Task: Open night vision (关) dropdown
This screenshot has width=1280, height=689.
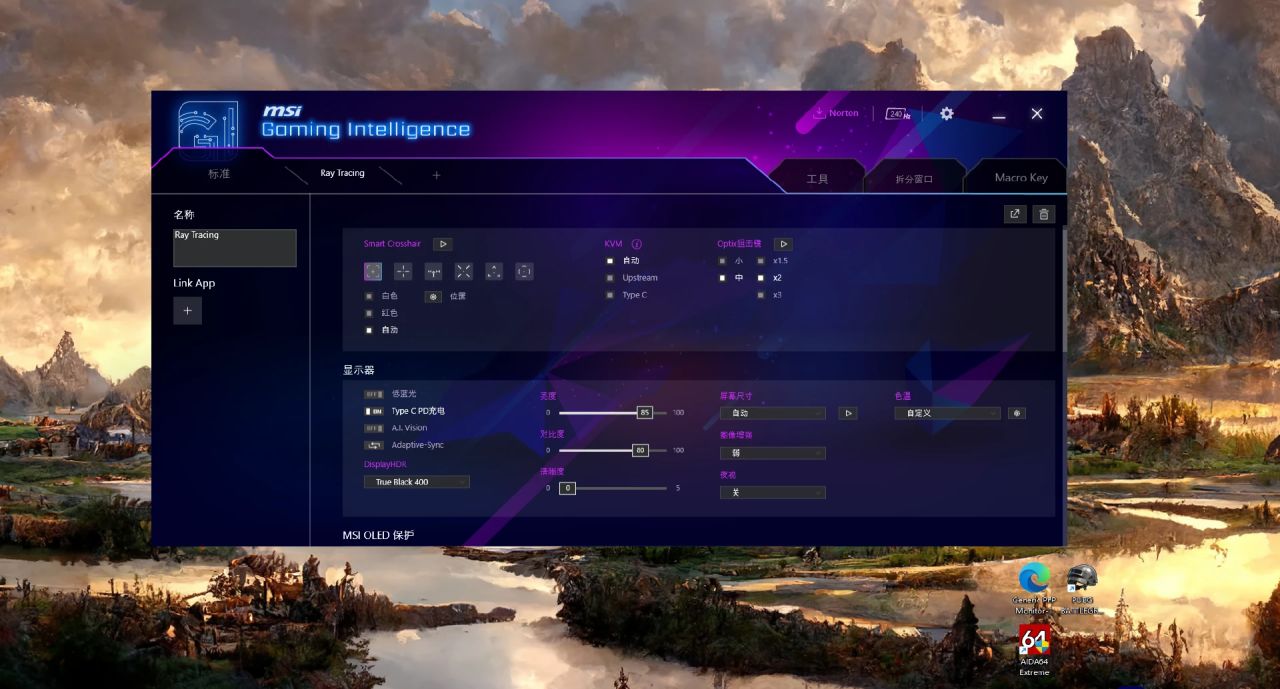Action: (773, 493)
